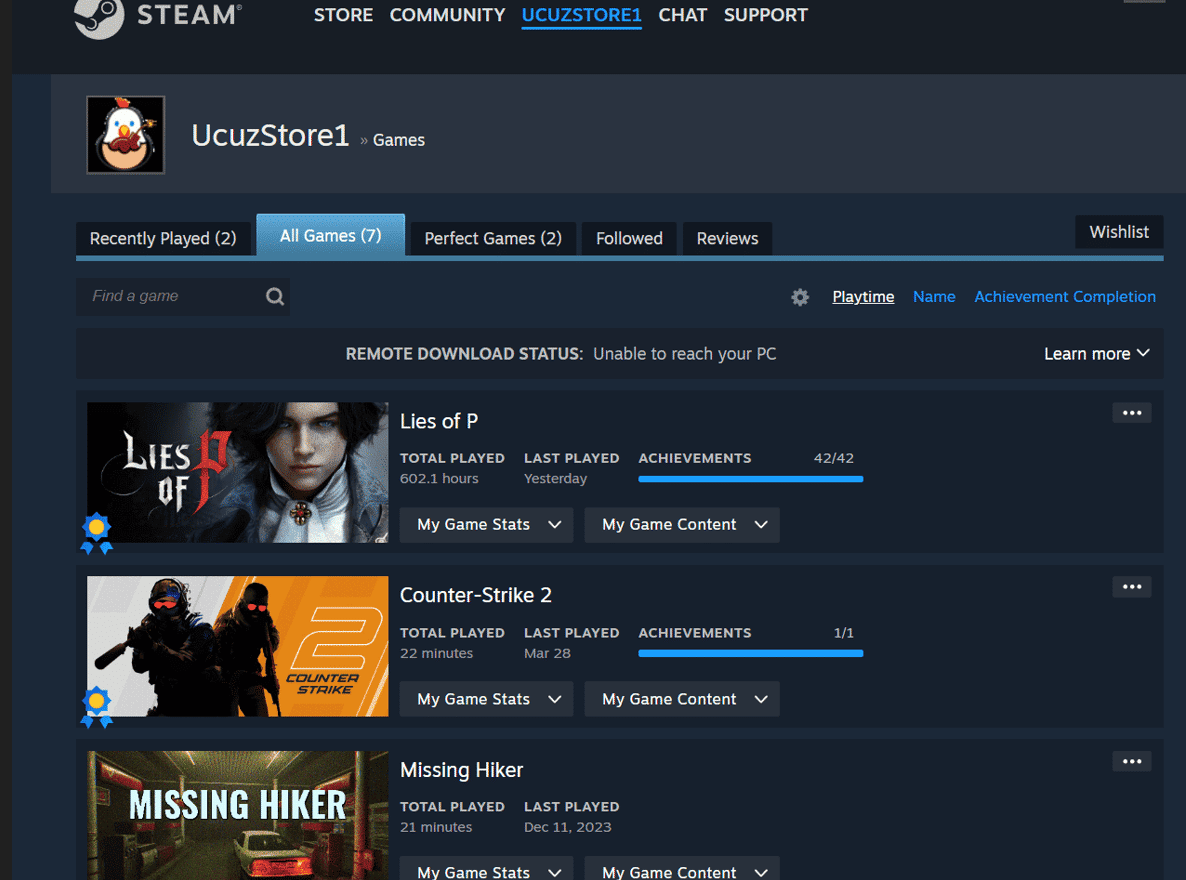The width and height of the screenshot is (1186, 880).
Task: Sort games by Name
Action: pos(934,296)
